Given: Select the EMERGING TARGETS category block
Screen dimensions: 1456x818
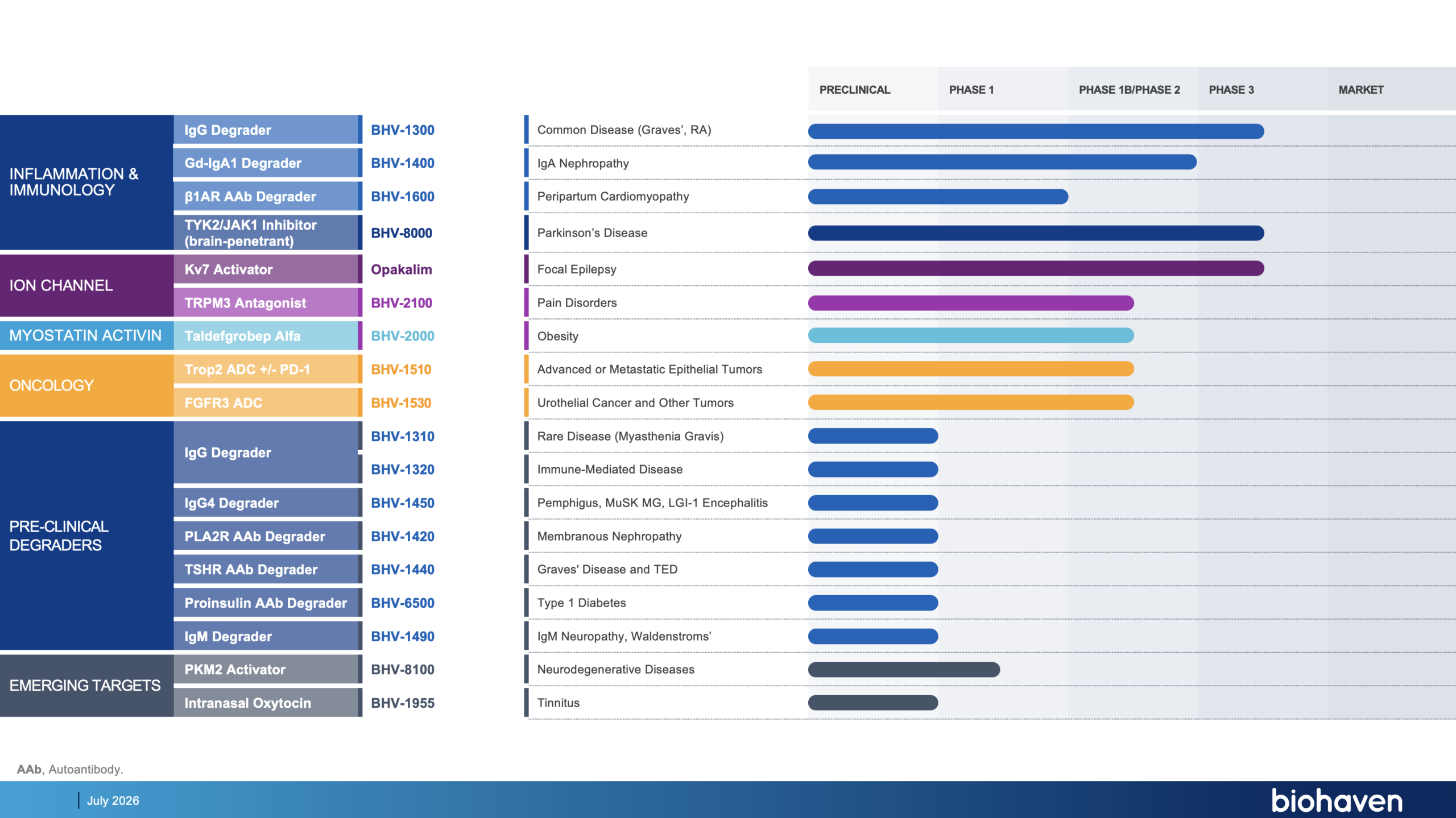Looking at the screenshot, I should coord(86,686).
